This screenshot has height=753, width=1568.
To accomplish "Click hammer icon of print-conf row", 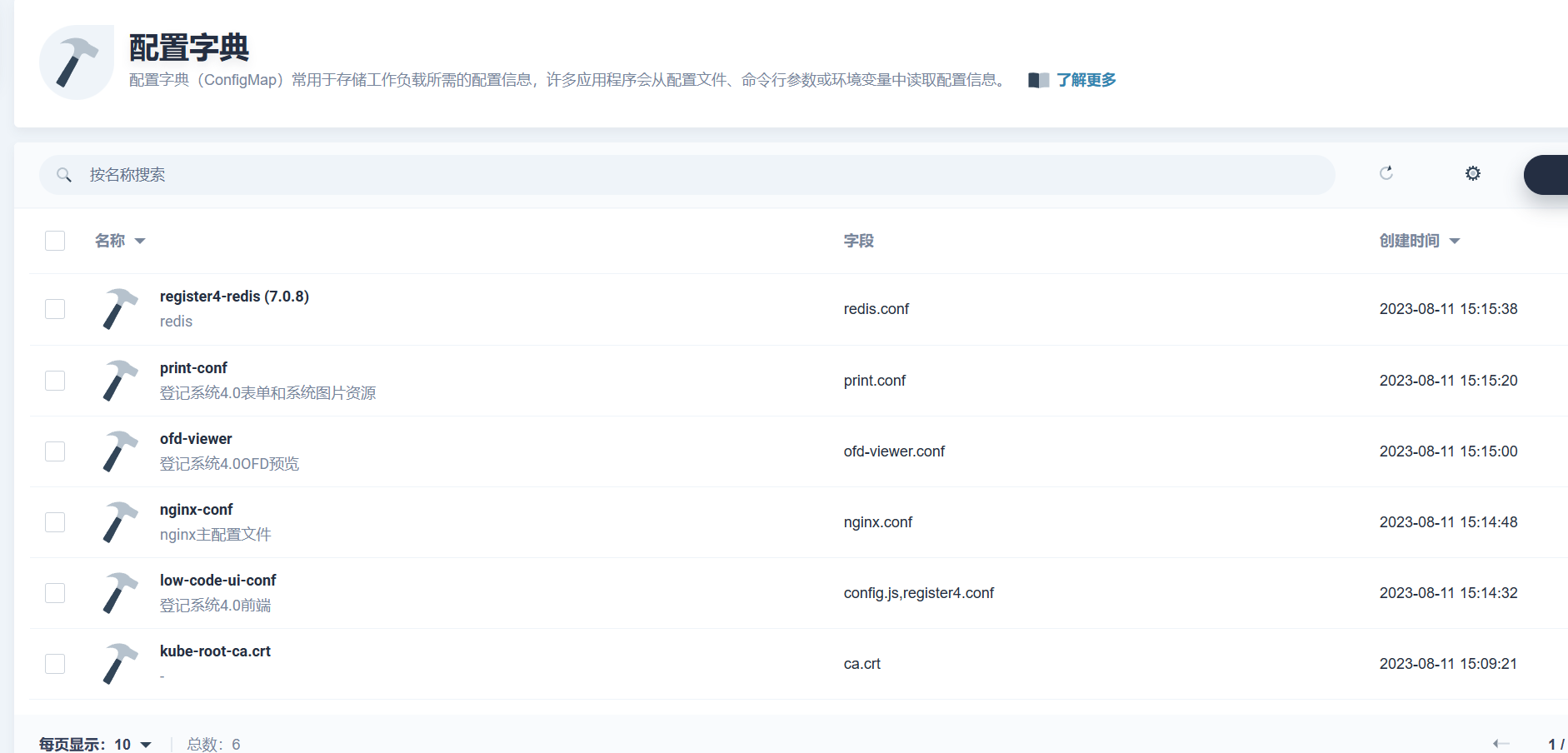I will (120, 381).
